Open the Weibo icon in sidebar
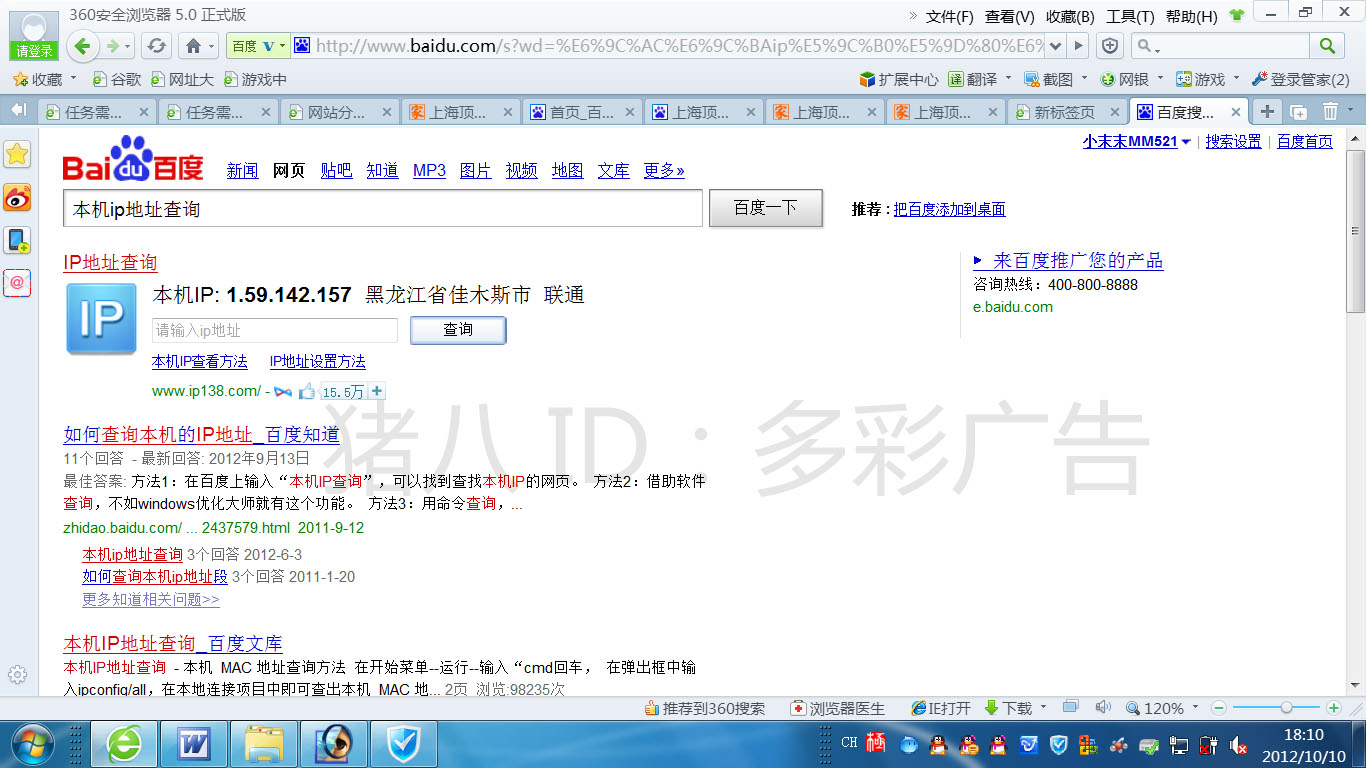 18,197
